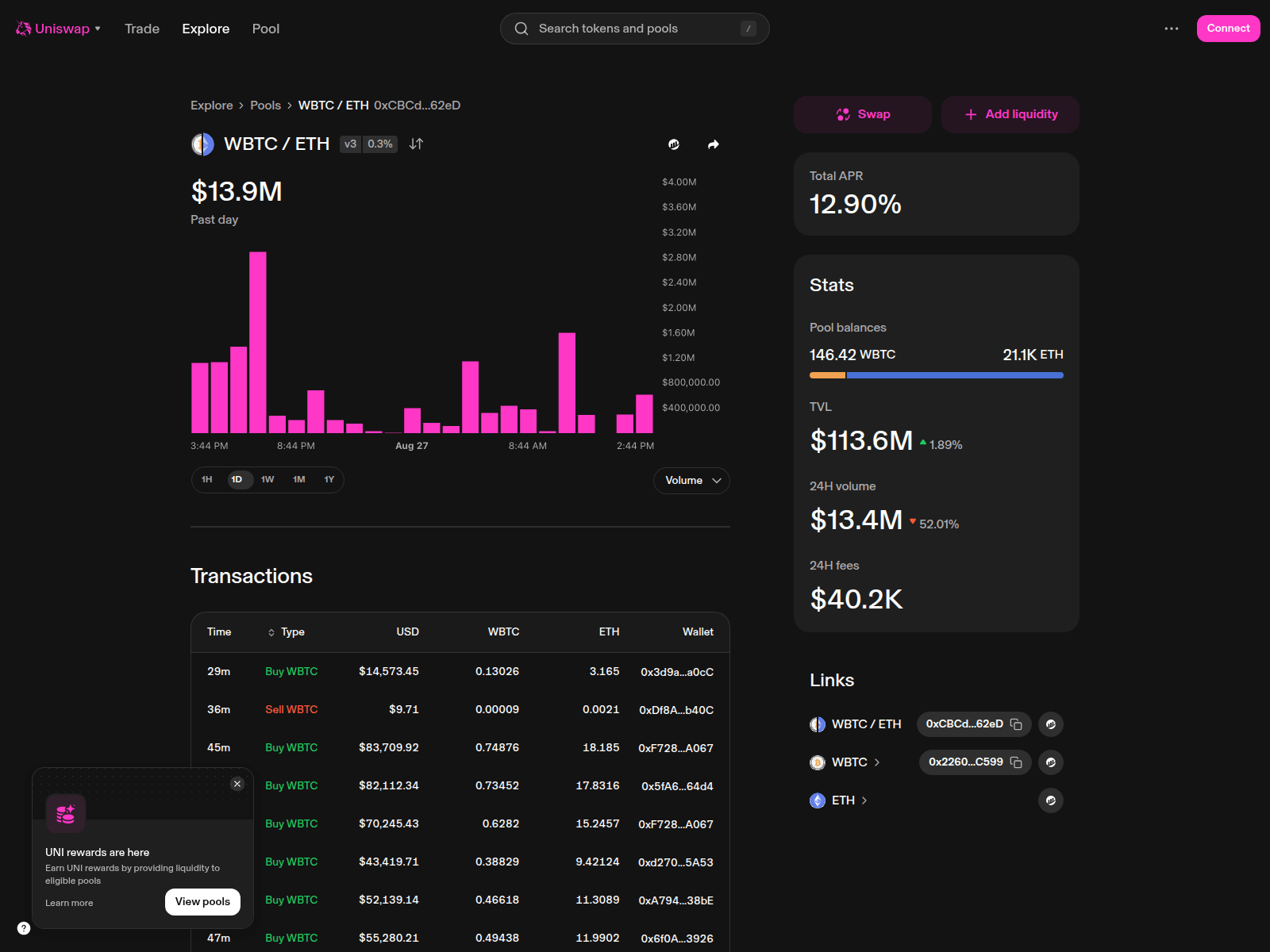1270x952 pixels.
Task: Open wallet 0xA794...38bE link
Action: (675, 900)
